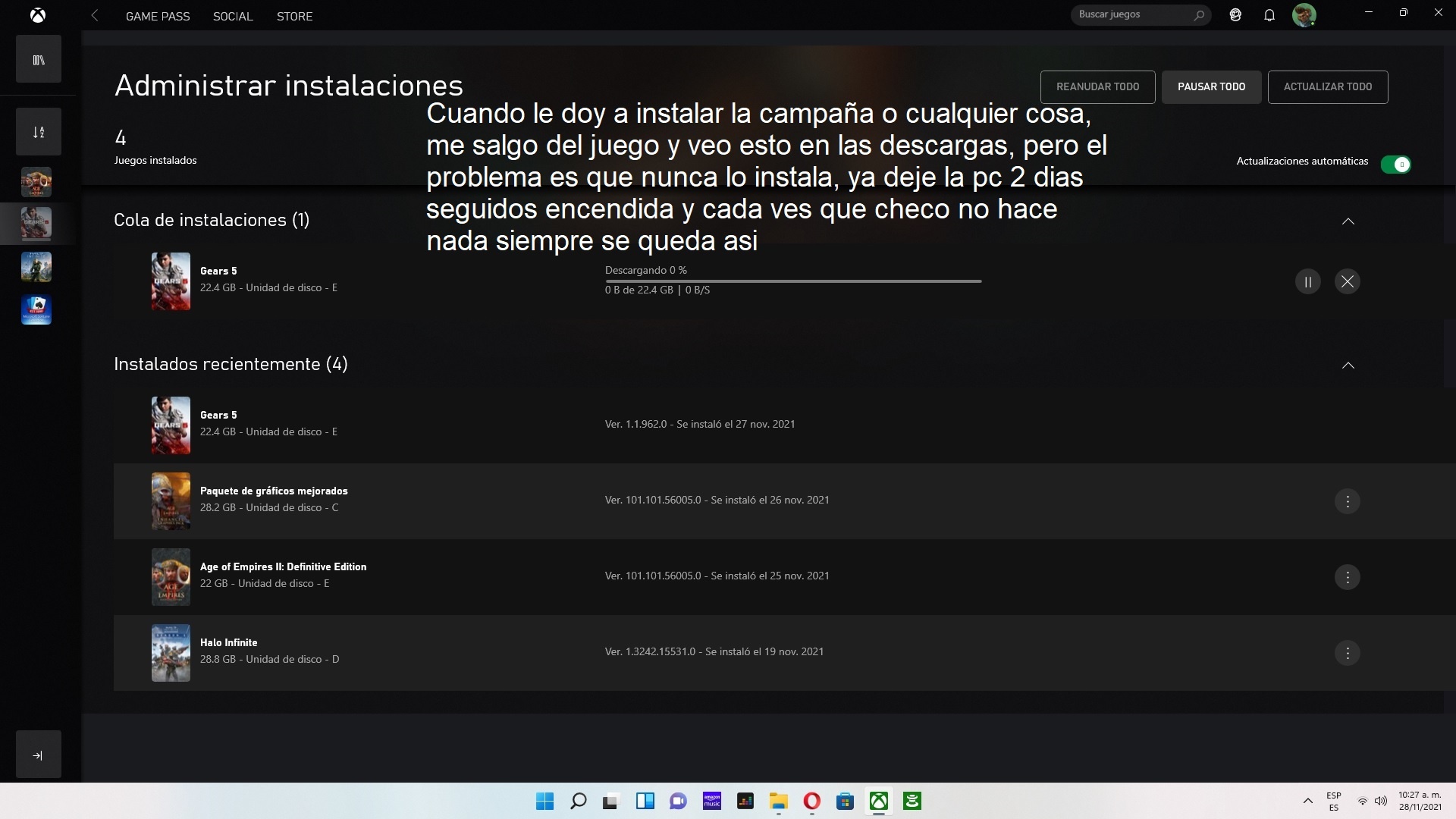
Task: Click the PAUSAR TODO button
Action: point(1211,86)
